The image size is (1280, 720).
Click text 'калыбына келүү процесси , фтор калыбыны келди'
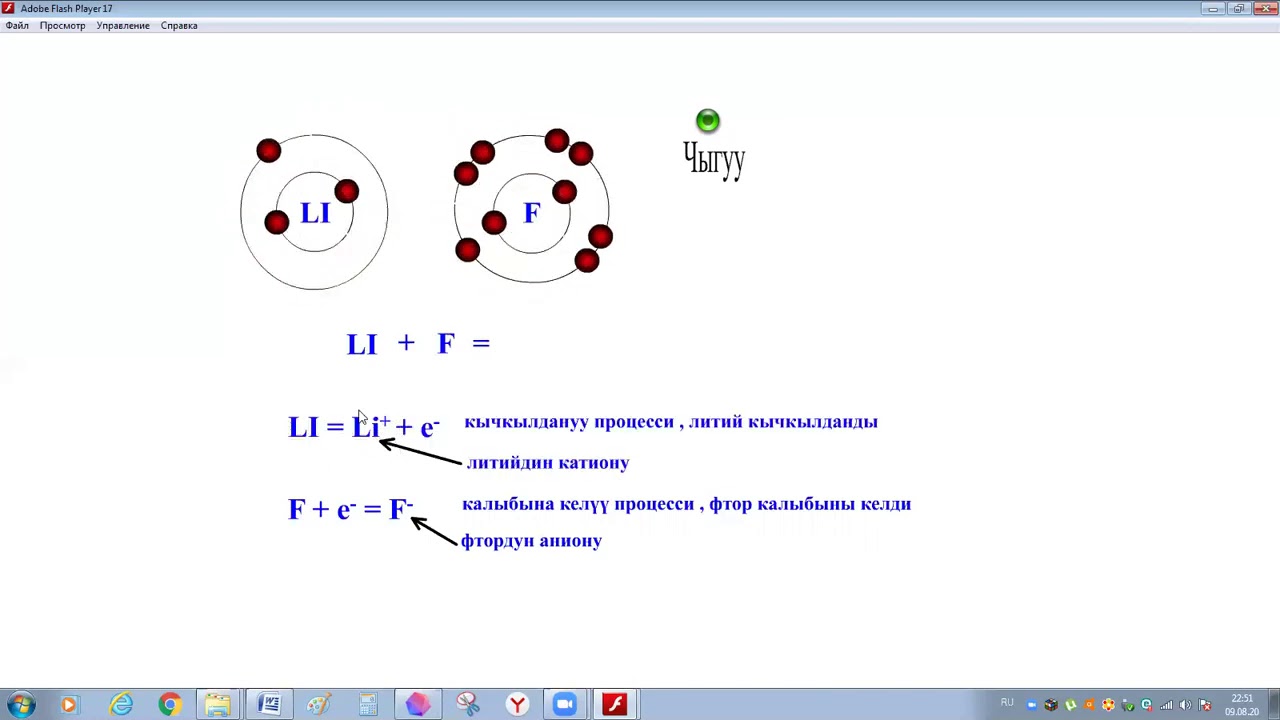687,504
